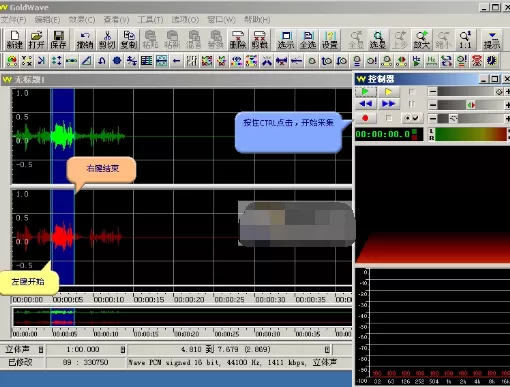Screen dimensions: 510x387
Task: Click the left arrow reverse effect icon
Action: pos(177,61)
